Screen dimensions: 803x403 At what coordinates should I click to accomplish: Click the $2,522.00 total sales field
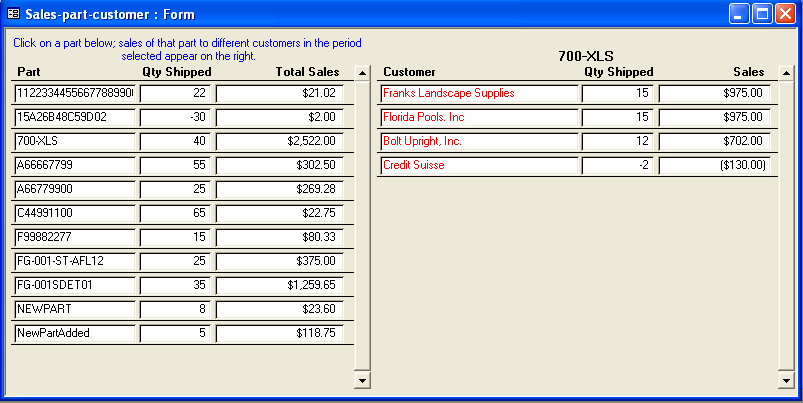[279, 141]
